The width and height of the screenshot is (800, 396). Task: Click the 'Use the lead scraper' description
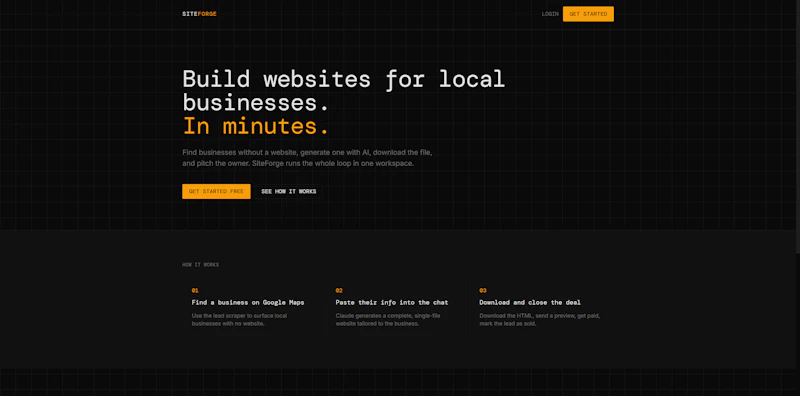[x=239, y=319]
